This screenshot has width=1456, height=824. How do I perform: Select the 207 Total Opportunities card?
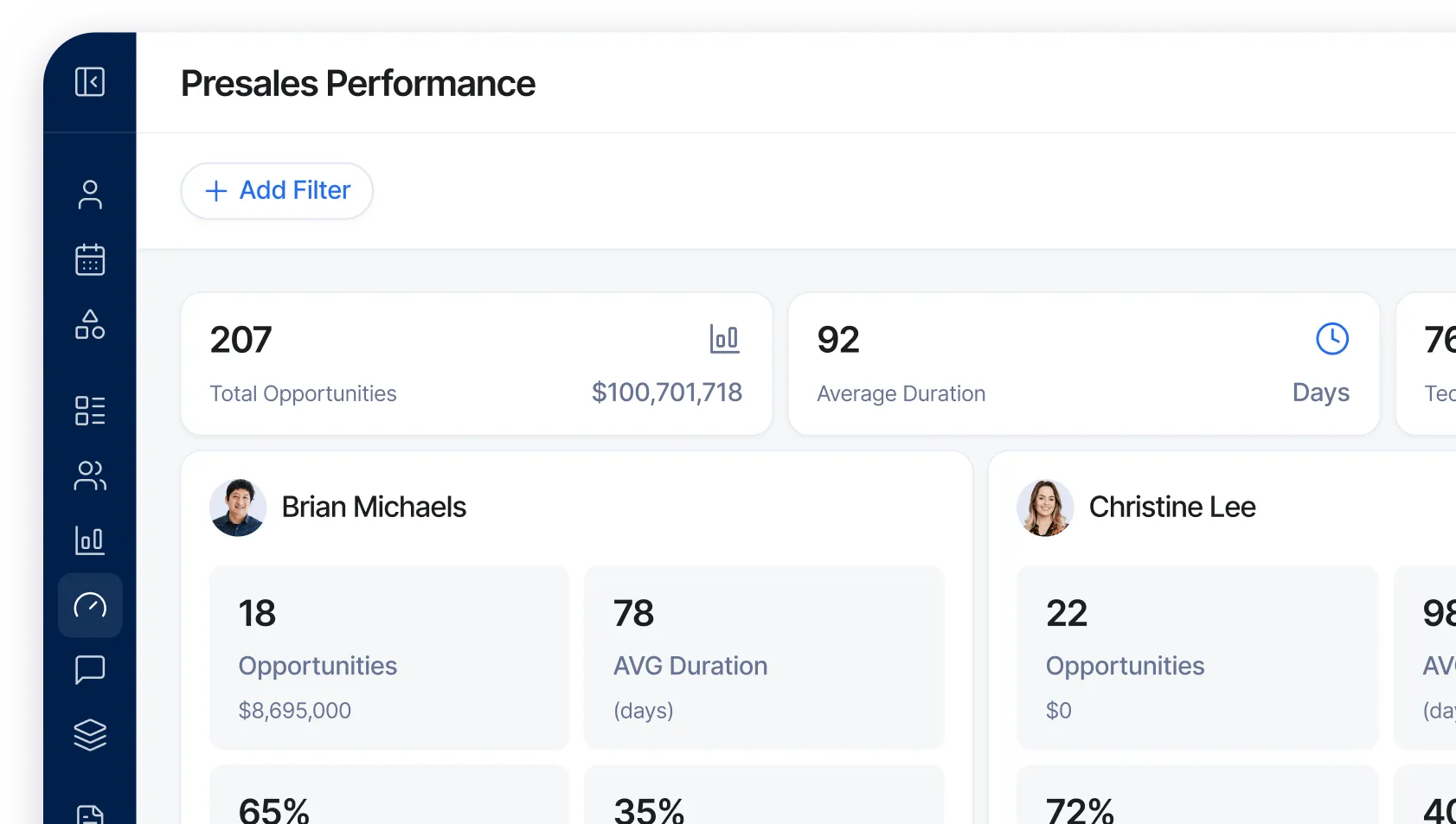476,363
